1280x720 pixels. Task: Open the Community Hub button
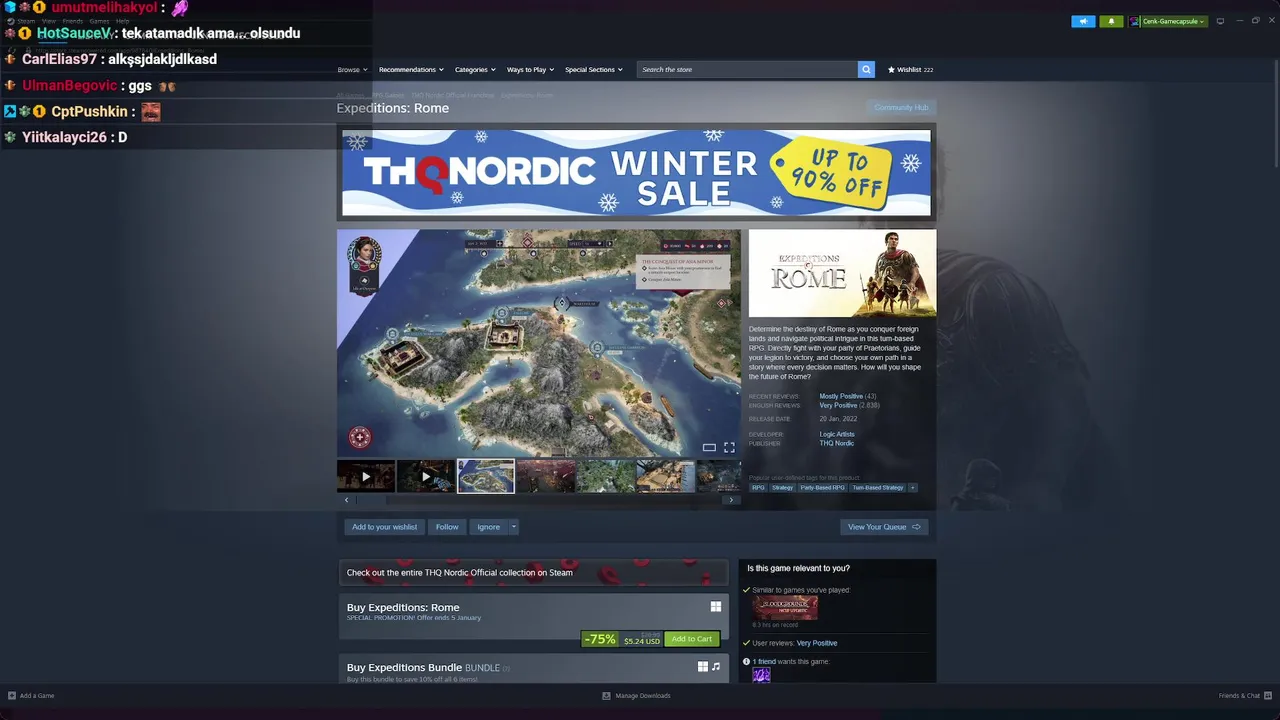[901, 108]
